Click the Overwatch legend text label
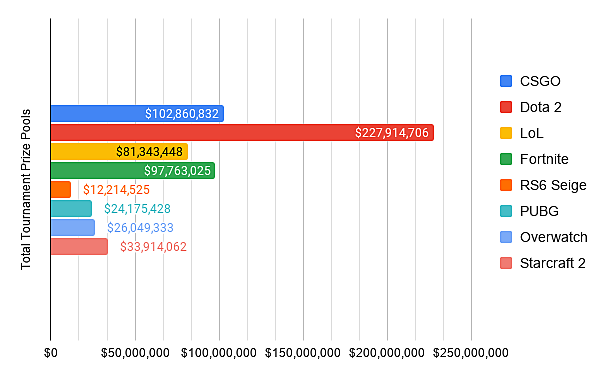Image resolution: width=600 pixels, height=379 pixels. 554,237
